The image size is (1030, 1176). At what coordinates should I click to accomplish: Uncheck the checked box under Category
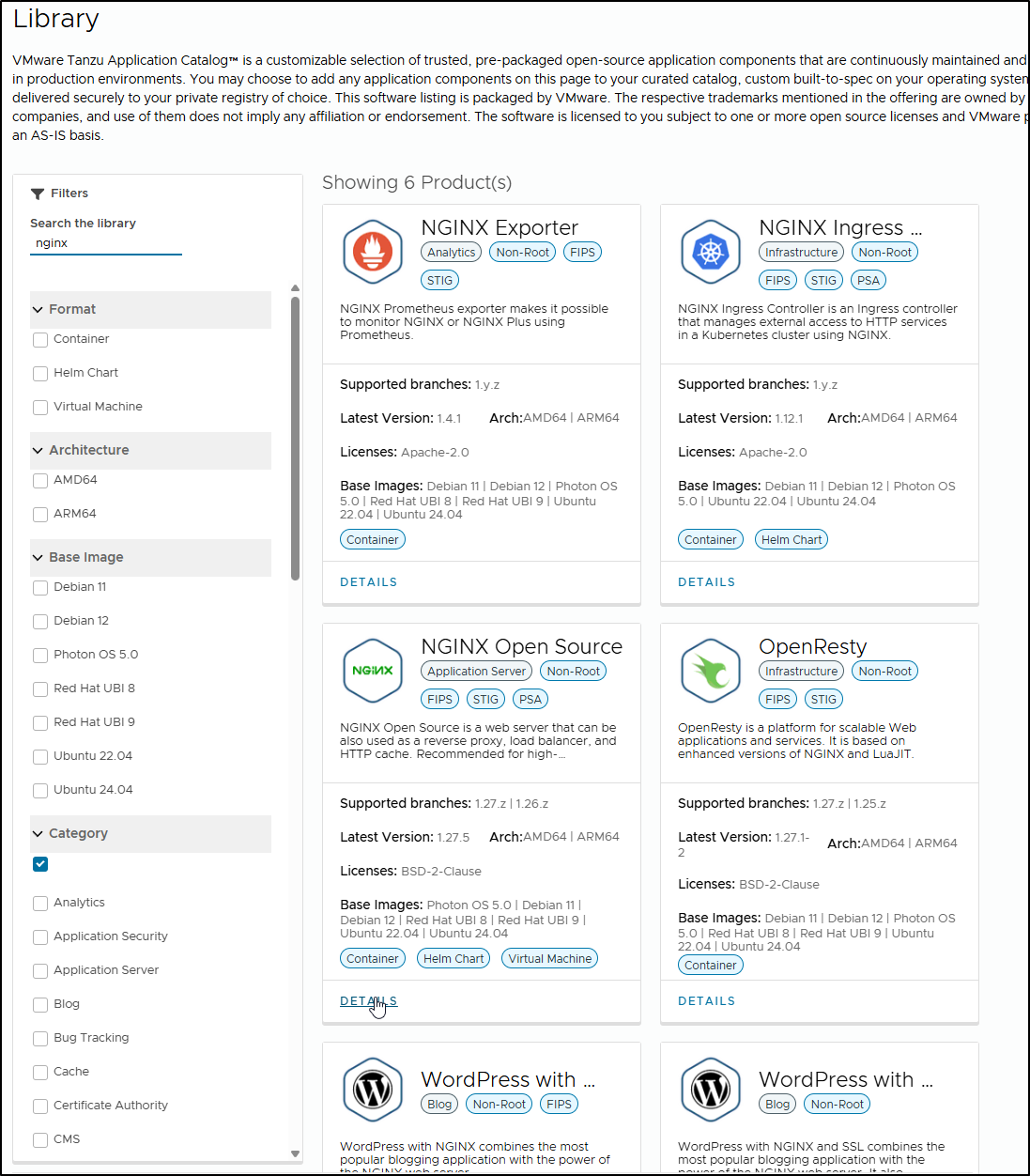tap(40, 864)
